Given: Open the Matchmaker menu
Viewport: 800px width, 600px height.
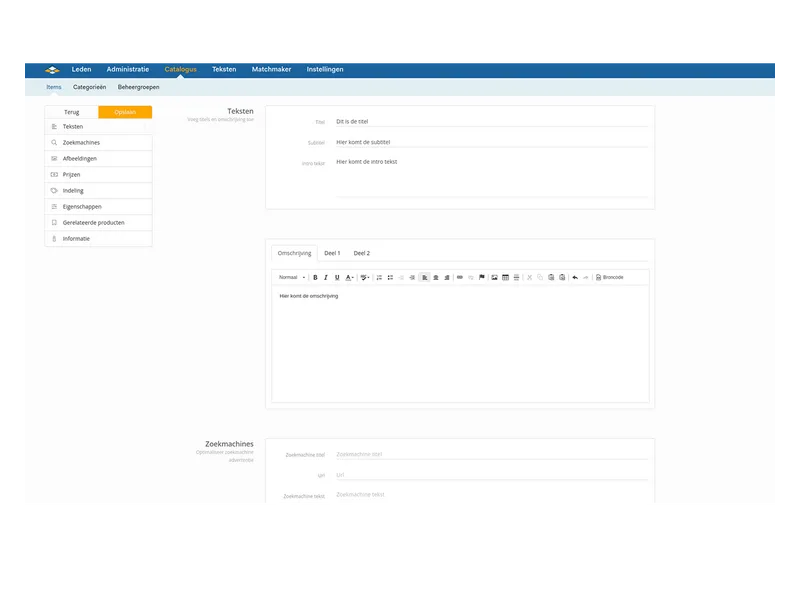Looking at the screenshot, I should (271, 69).
